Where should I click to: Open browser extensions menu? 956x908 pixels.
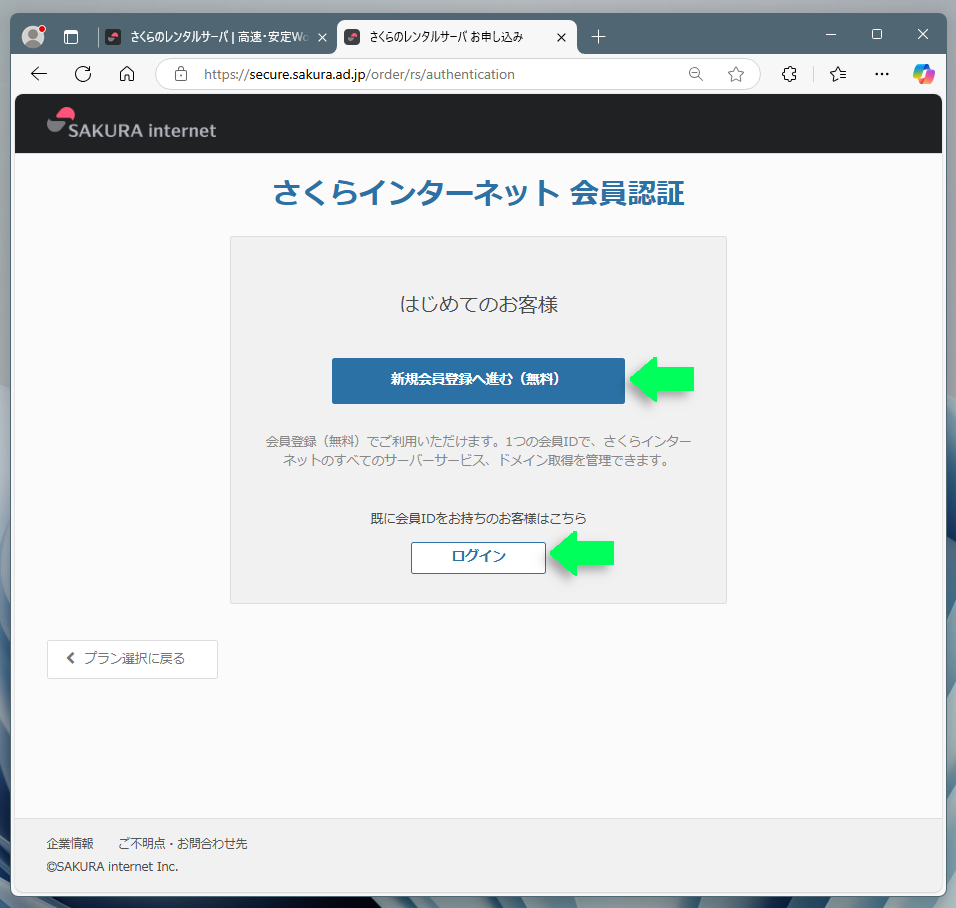(789, 74)
